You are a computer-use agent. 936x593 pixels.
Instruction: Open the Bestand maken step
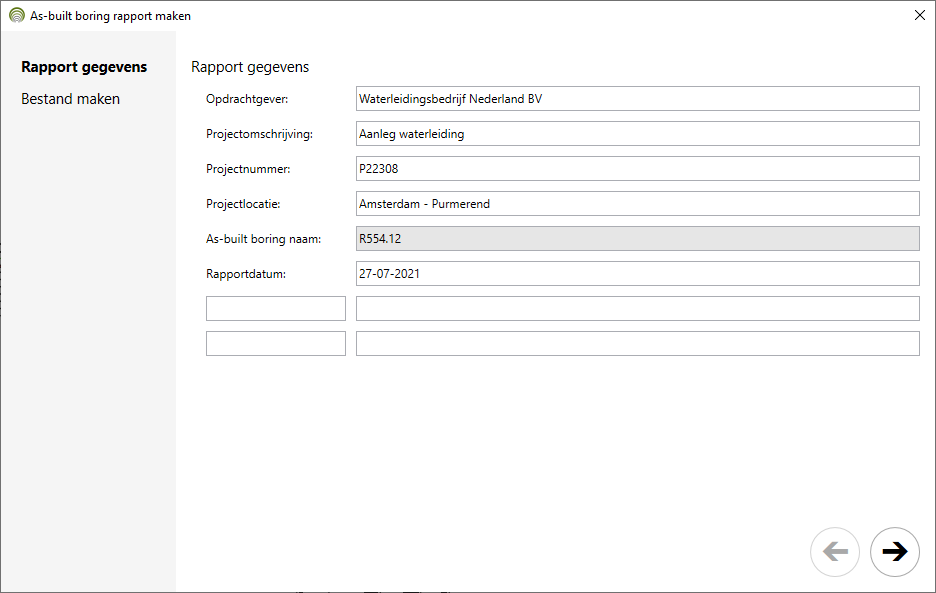[x=70, y=99]
